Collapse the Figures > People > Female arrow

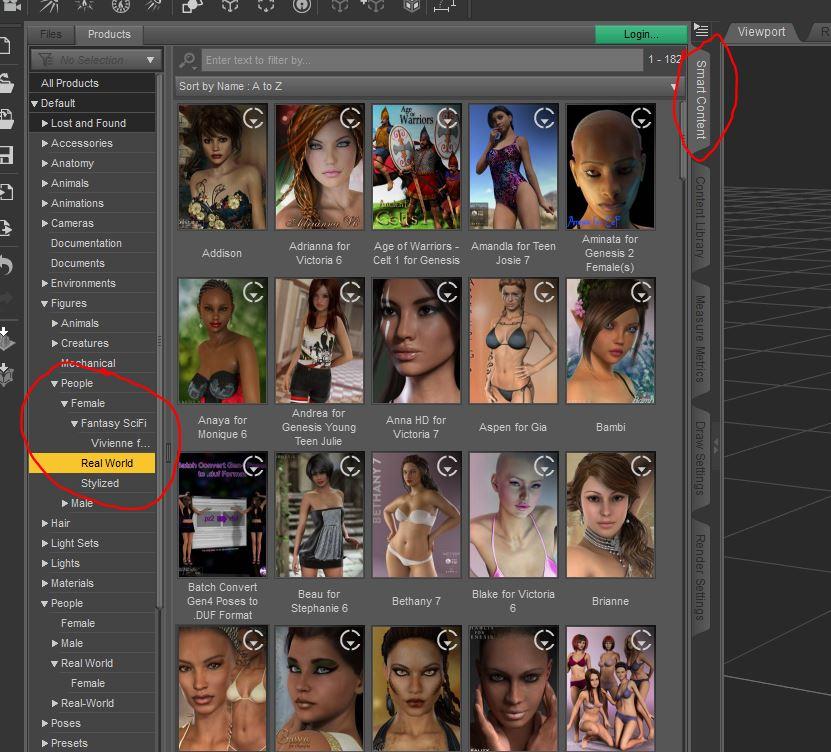[65, 404]
